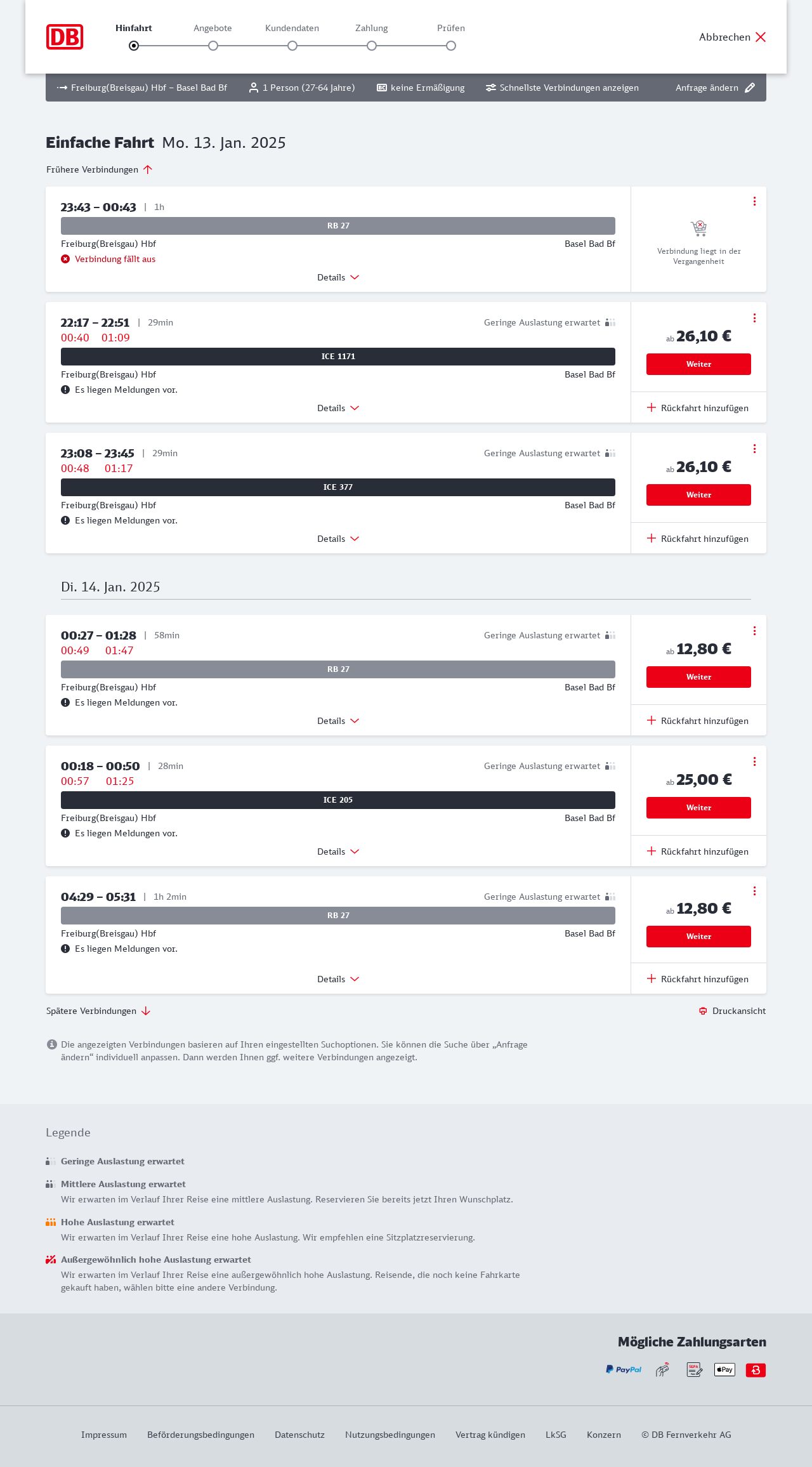Open three-dot menu for ICE 205 connection
Screen dimensions: 812x1467
(754, 761)
